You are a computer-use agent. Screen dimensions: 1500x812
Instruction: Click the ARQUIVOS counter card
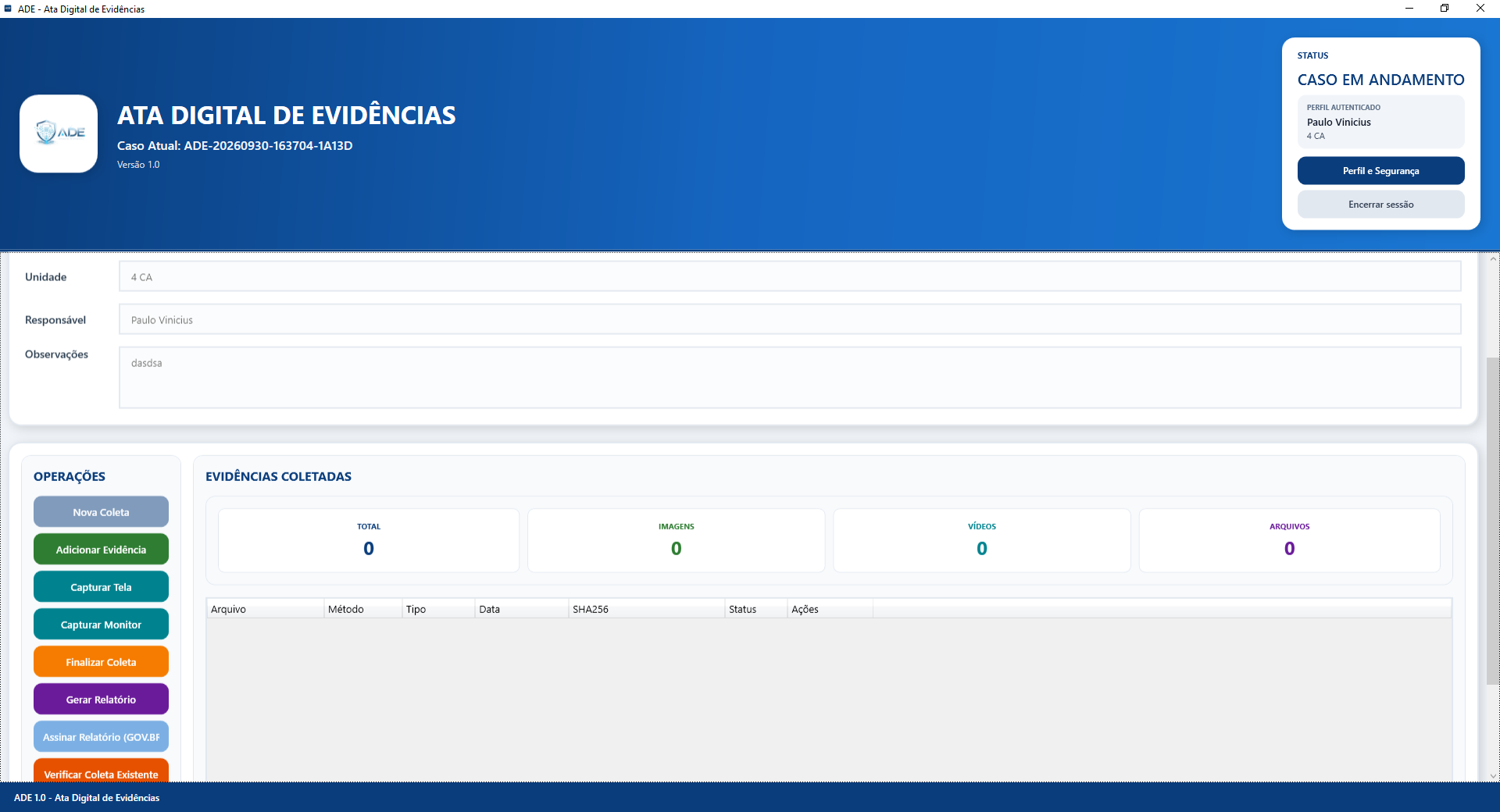tap(1290, 540)
